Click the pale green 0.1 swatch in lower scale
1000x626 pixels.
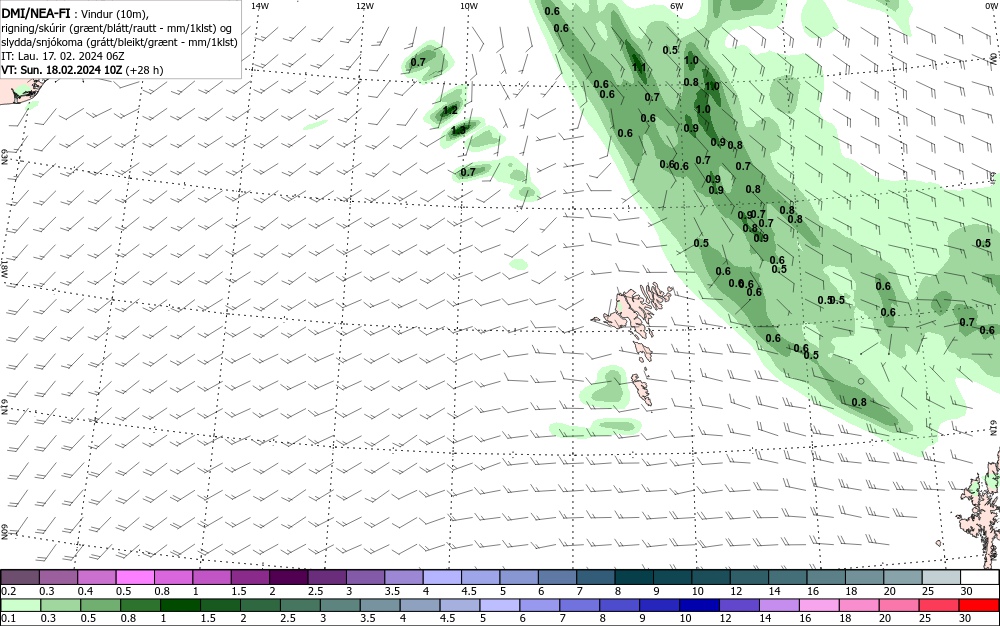(x=20, y=605)
